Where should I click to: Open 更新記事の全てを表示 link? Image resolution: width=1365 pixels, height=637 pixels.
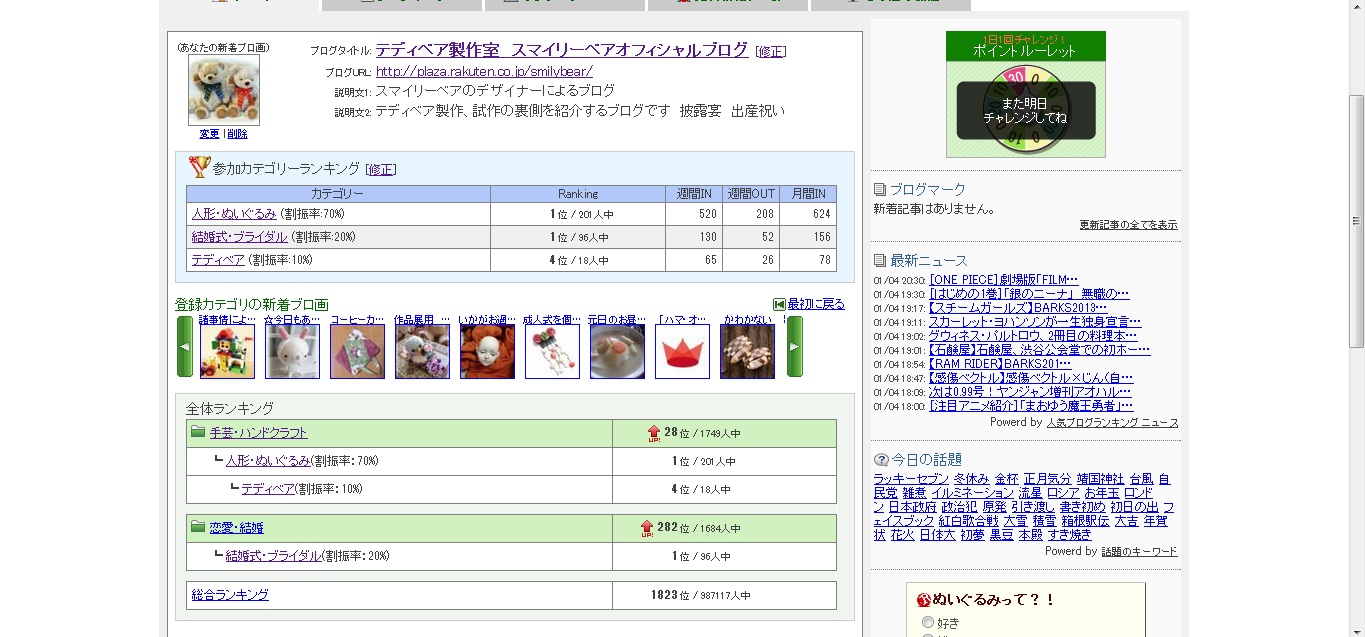pyautogui.click(x=1128, y=225)
